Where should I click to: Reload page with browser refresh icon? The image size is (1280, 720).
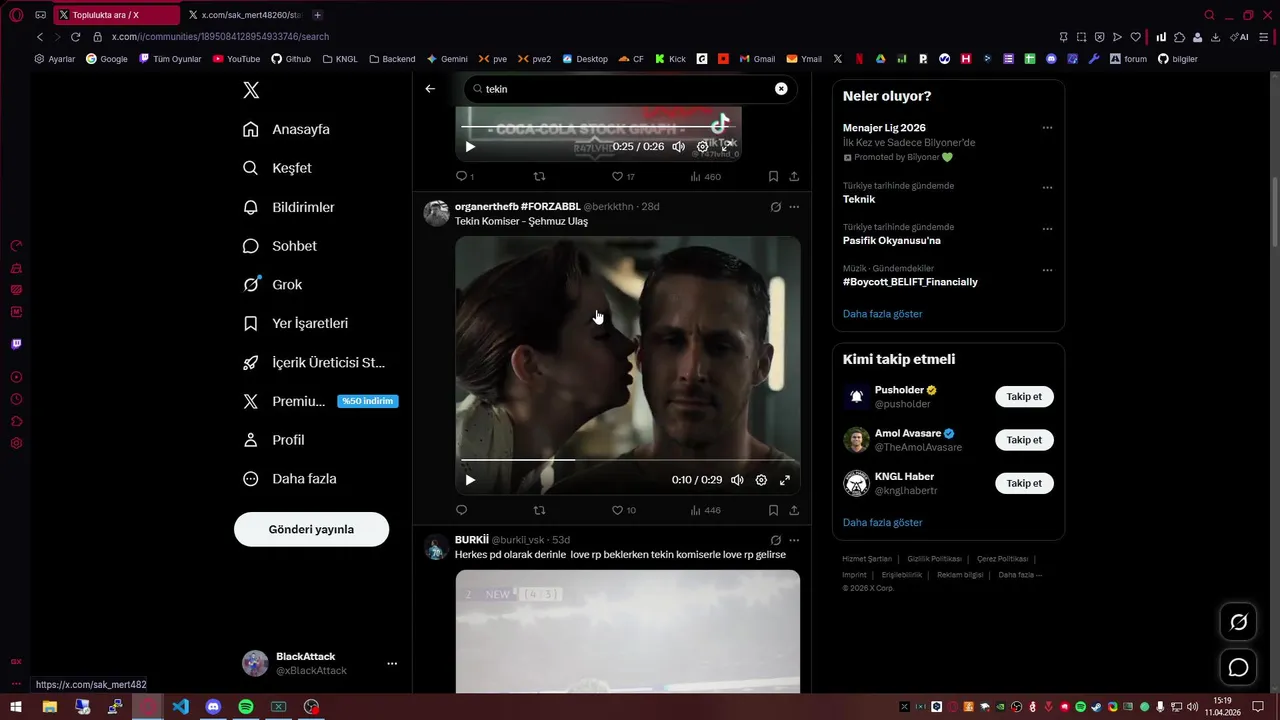tap(75, 37)
